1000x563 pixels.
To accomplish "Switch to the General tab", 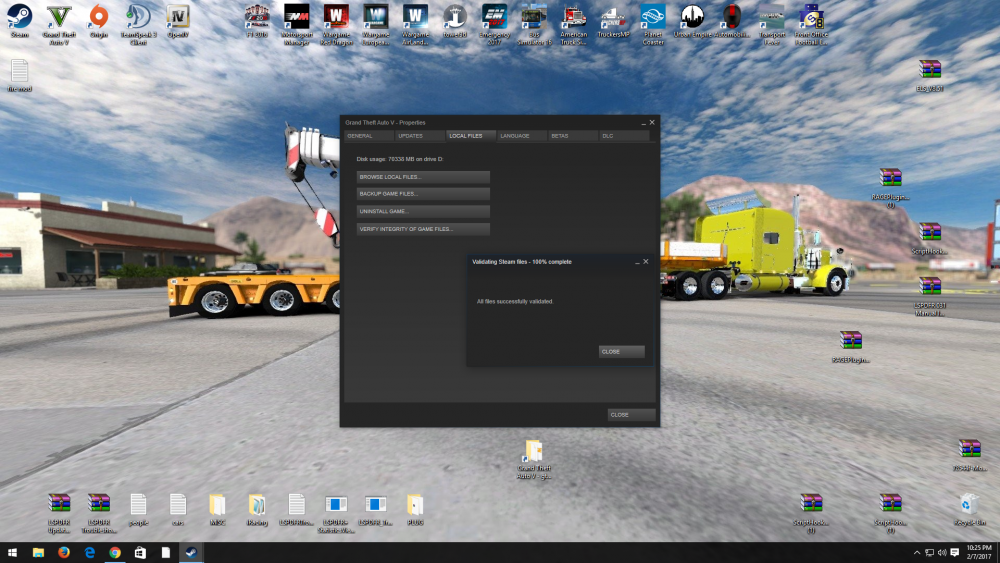I will click(368, 136).
